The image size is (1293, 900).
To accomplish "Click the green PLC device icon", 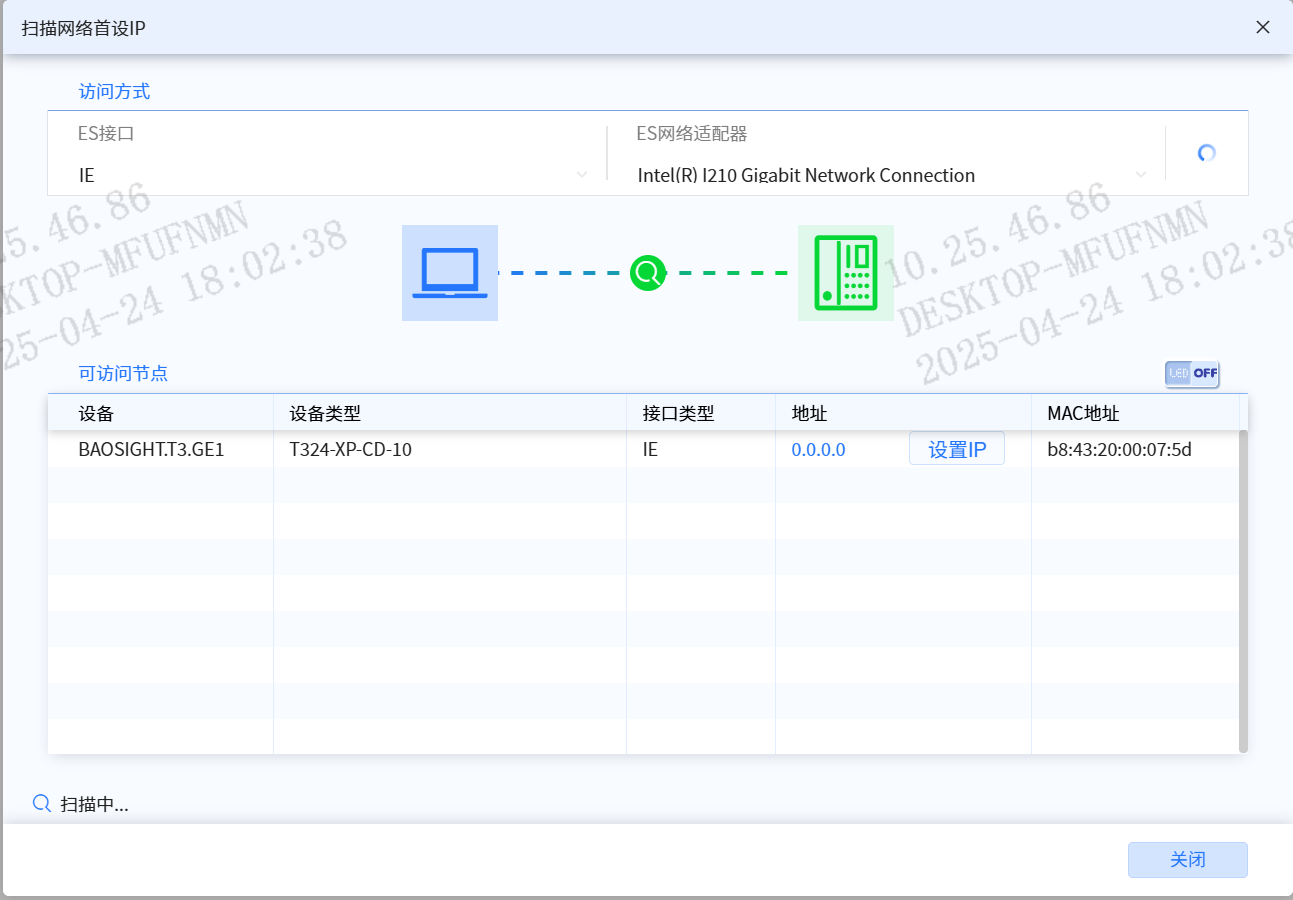I will coord(845,273).
